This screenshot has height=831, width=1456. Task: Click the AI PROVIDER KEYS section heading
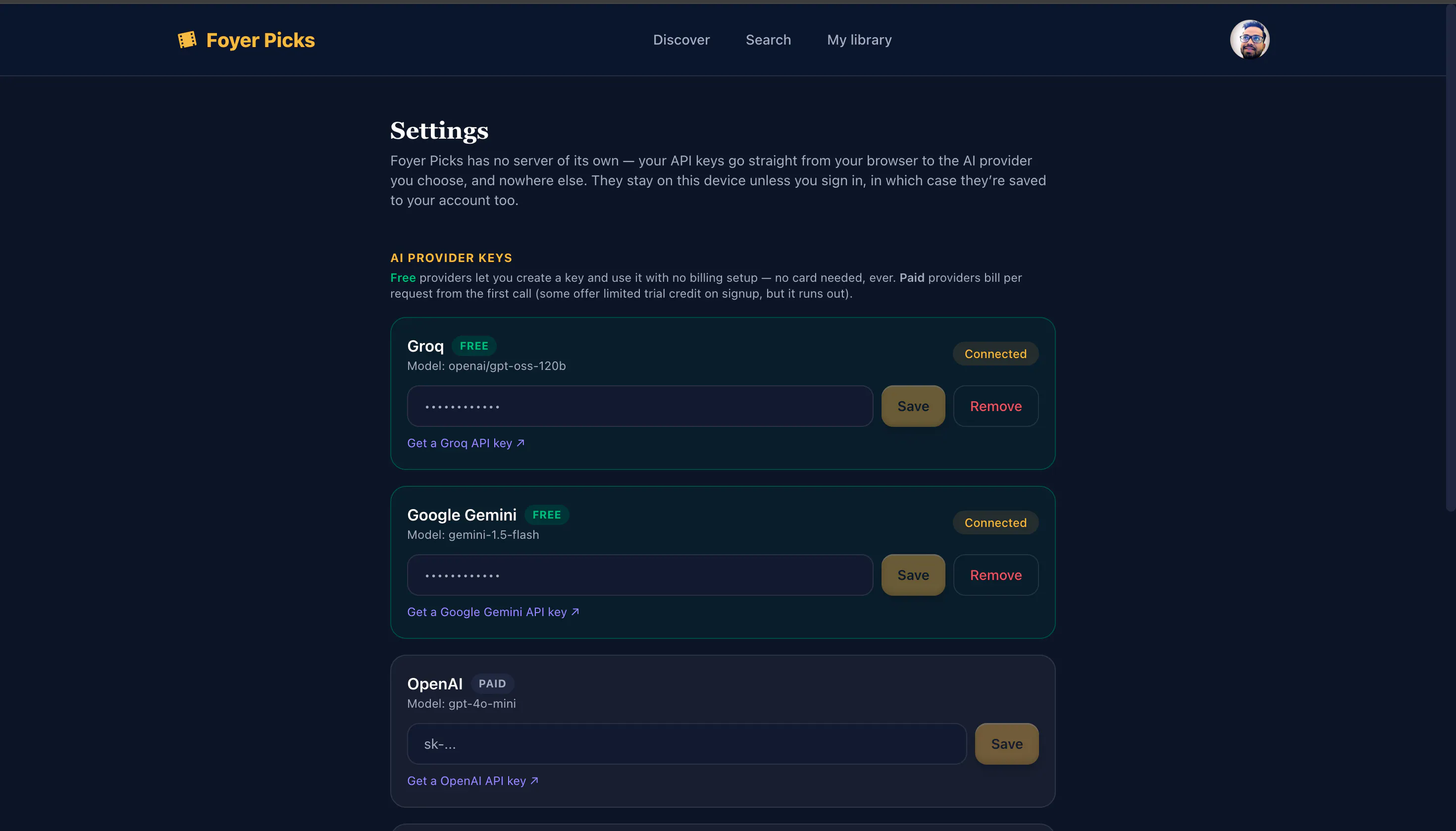(451, 258)
